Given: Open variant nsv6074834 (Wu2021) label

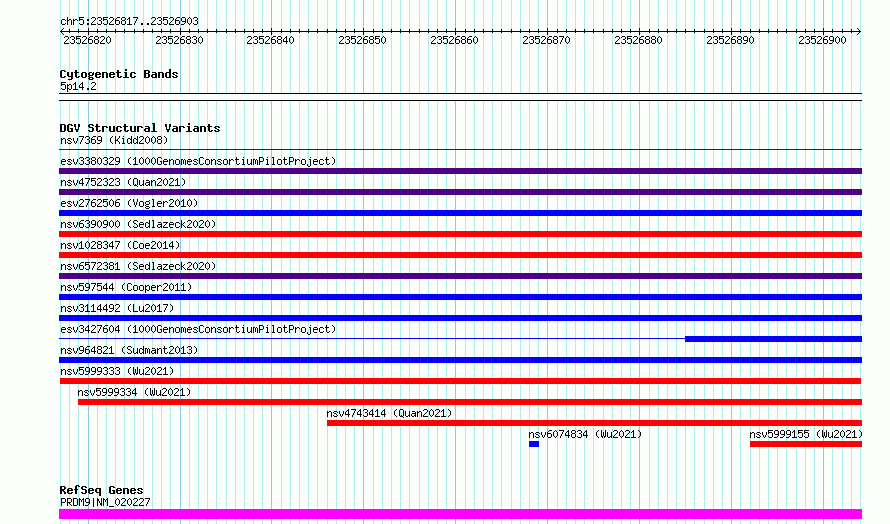Looking at the screenshot, I should click(585, 434).
